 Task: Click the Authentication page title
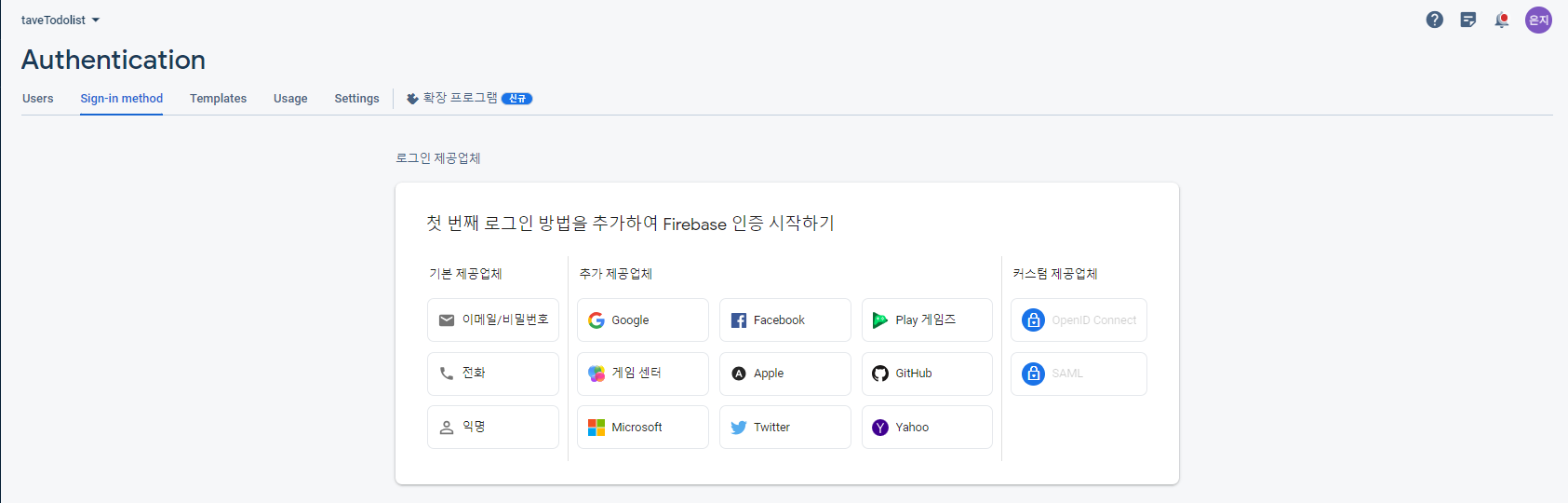click(114, 60)
